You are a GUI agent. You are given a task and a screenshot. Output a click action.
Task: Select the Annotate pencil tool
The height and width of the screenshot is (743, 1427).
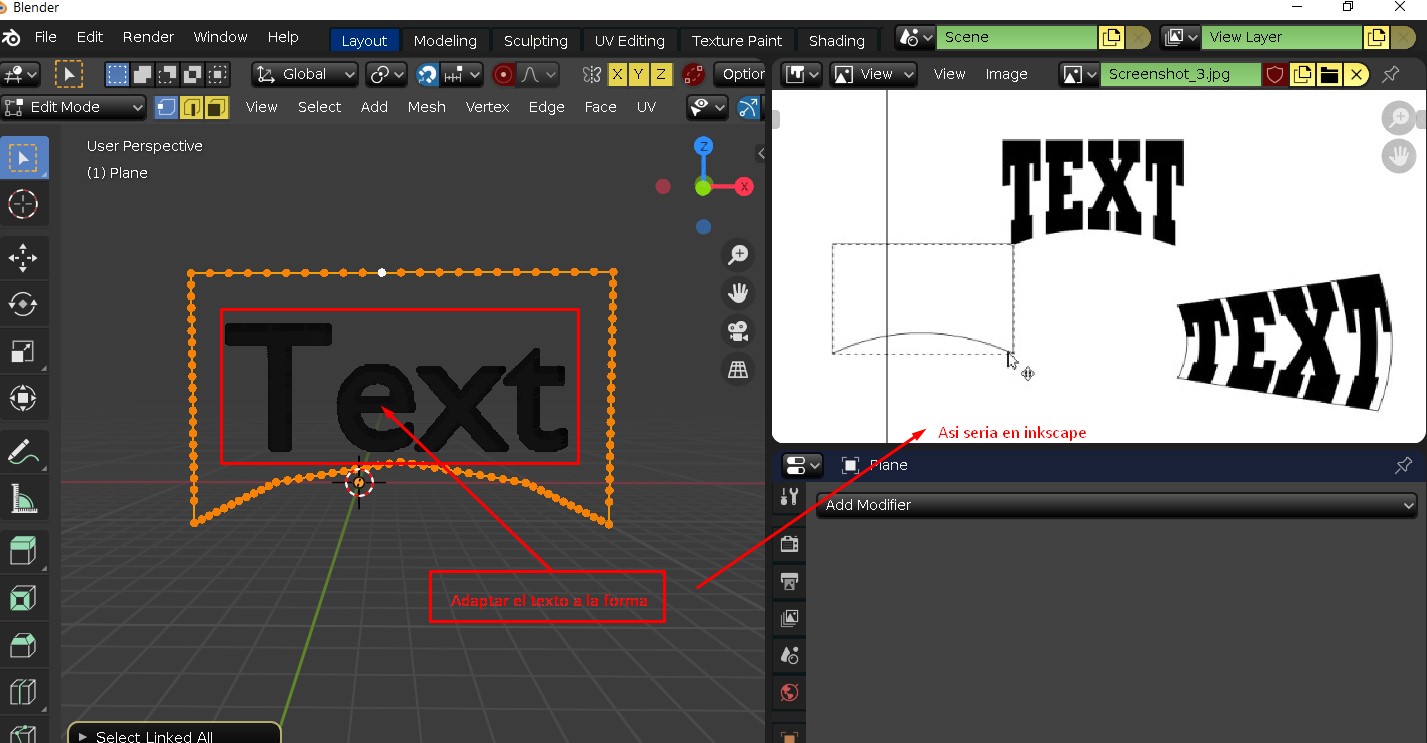pyautogui.click(x=23, y=451)
